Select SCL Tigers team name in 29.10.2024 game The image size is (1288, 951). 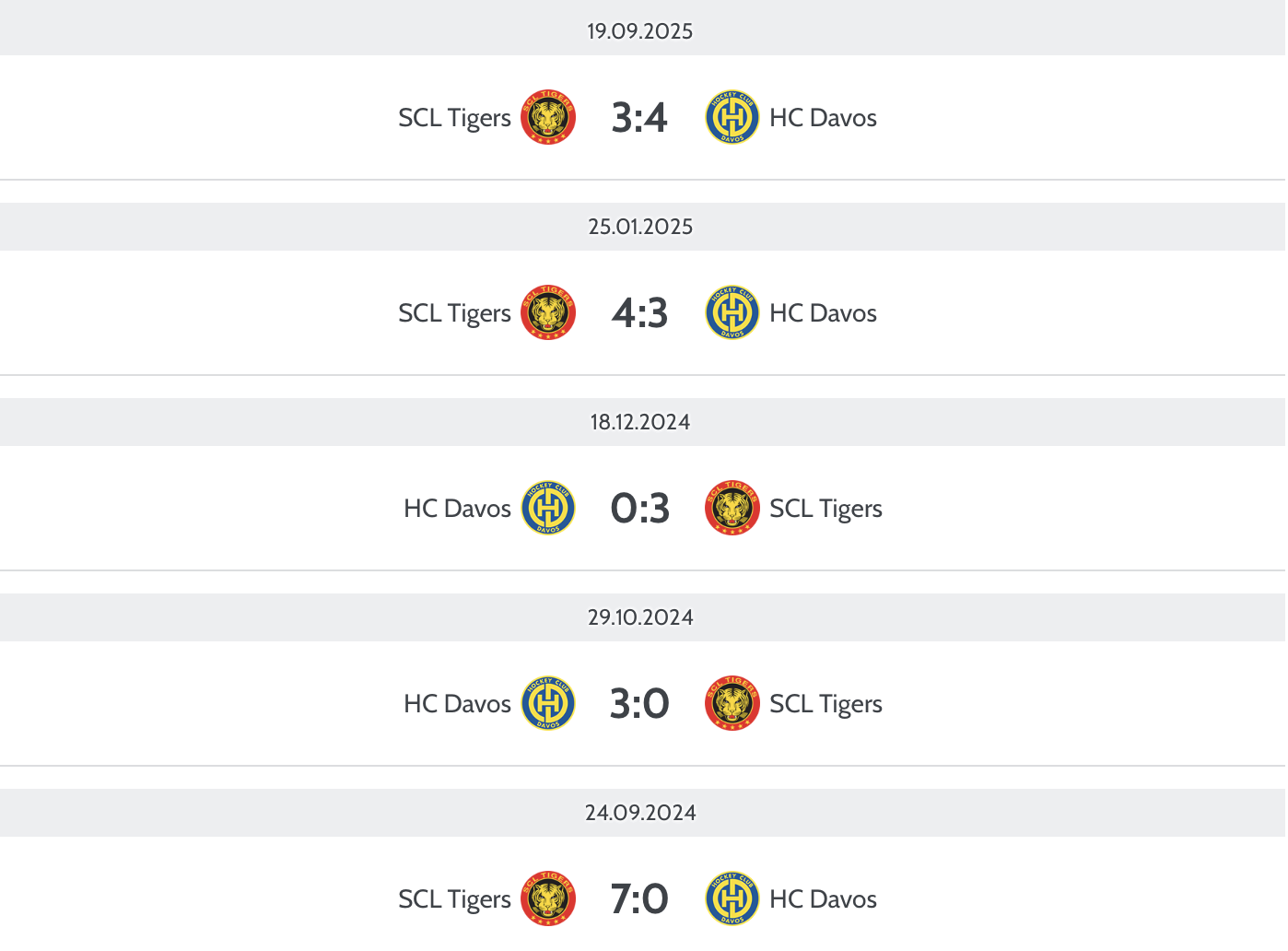click(x=825, y=704)
